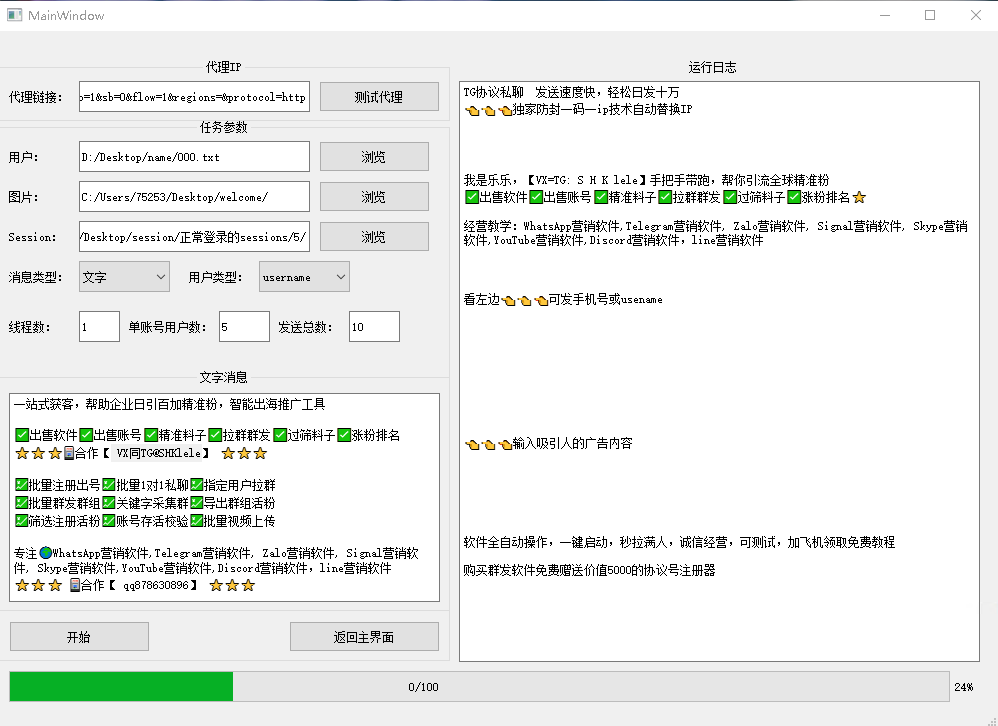Click the "代理链接:" label
The width and height of the screenshot is (998, 726).
(36, 97)
